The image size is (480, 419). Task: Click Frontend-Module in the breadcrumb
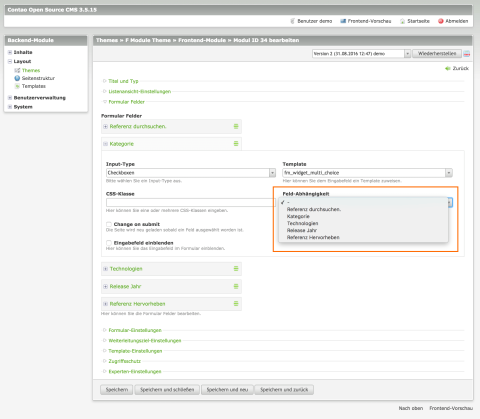tap(202, 40)
